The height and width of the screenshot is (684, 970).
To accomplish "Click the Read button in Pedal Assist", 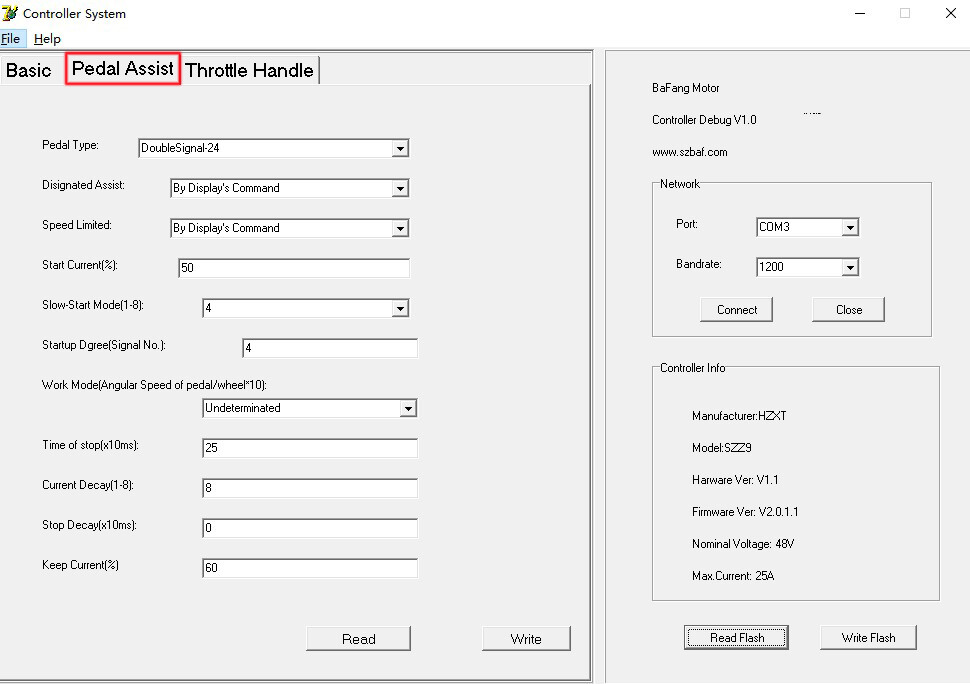I will click(358, 639).
